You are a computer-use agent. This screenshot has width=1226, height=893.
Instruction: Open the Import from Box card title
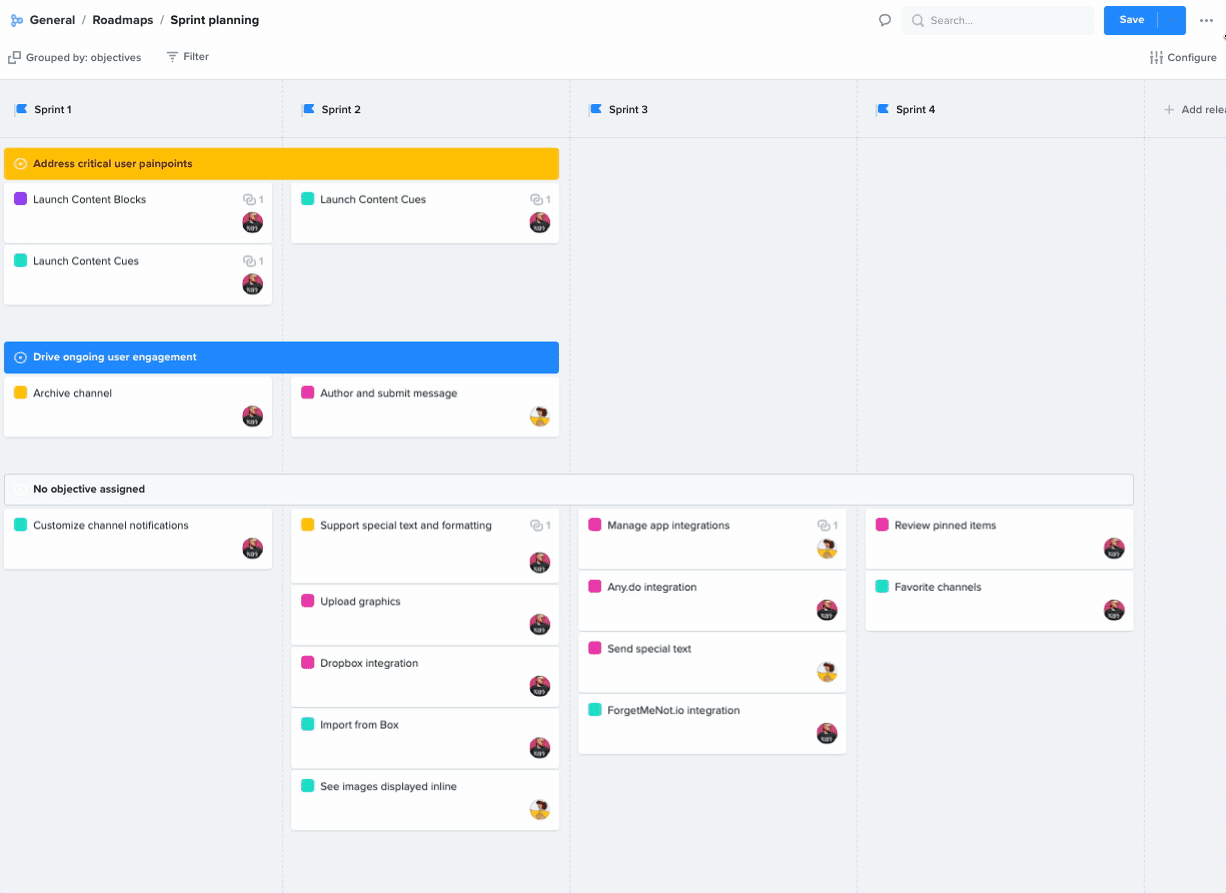[359, 725]
